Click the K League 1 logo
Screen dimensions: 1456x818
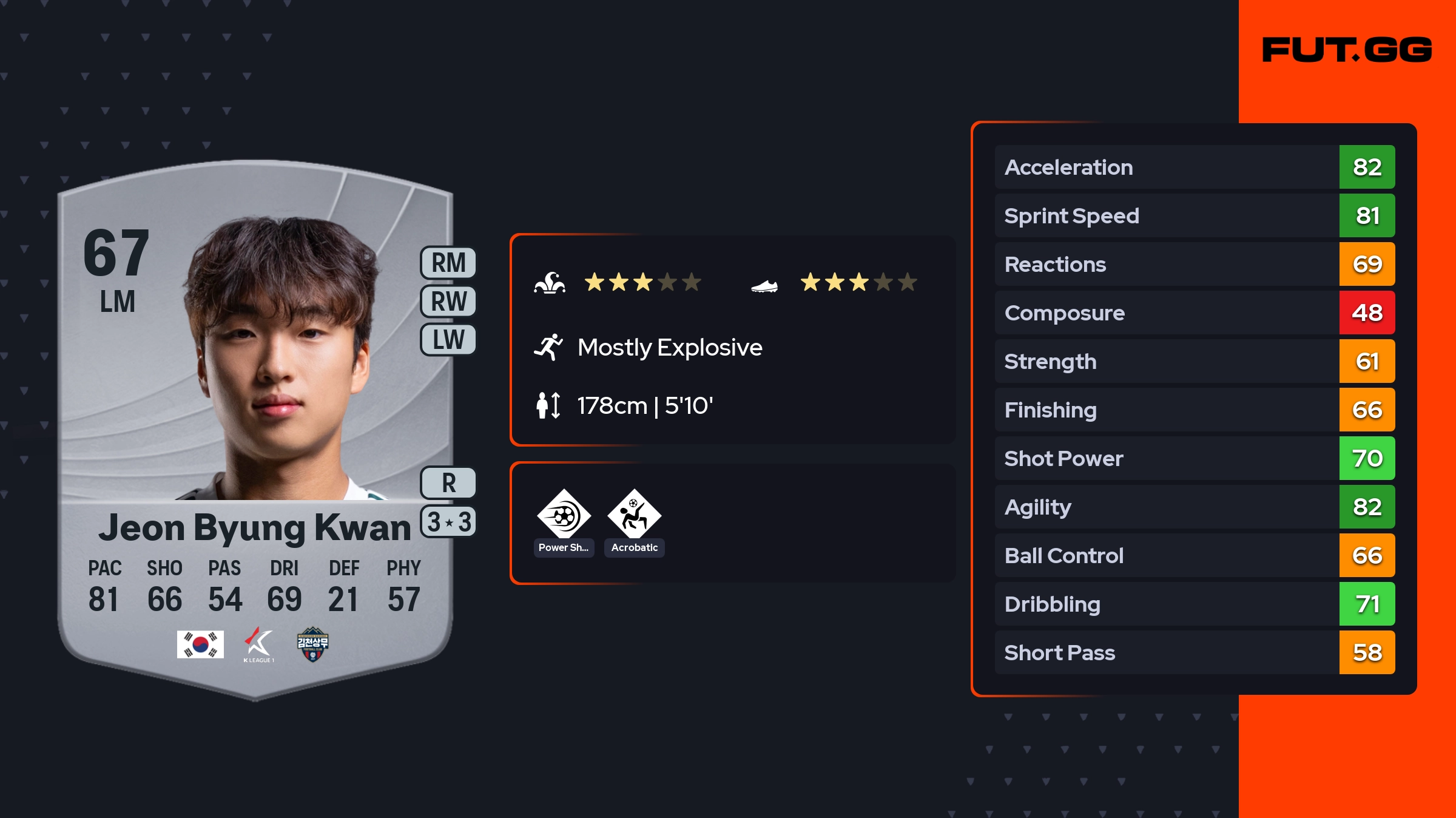(259, 644)
